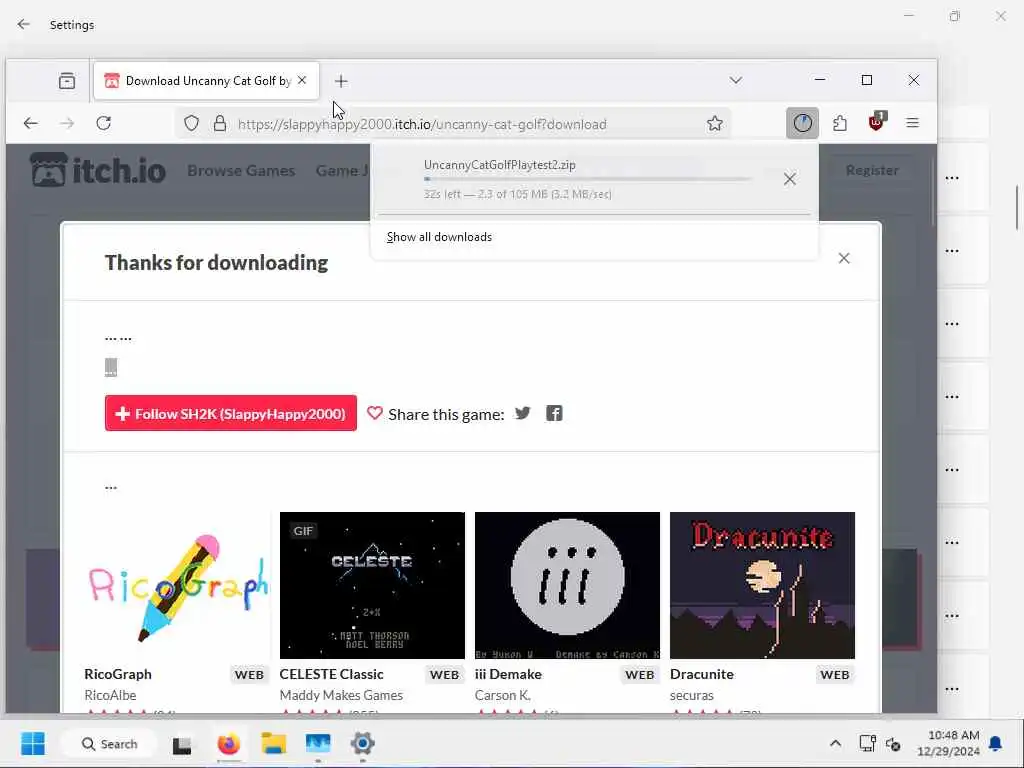This screenshot has height=768, width=1024.
Task: Share this game on Facebook
Action: point(554,413)
